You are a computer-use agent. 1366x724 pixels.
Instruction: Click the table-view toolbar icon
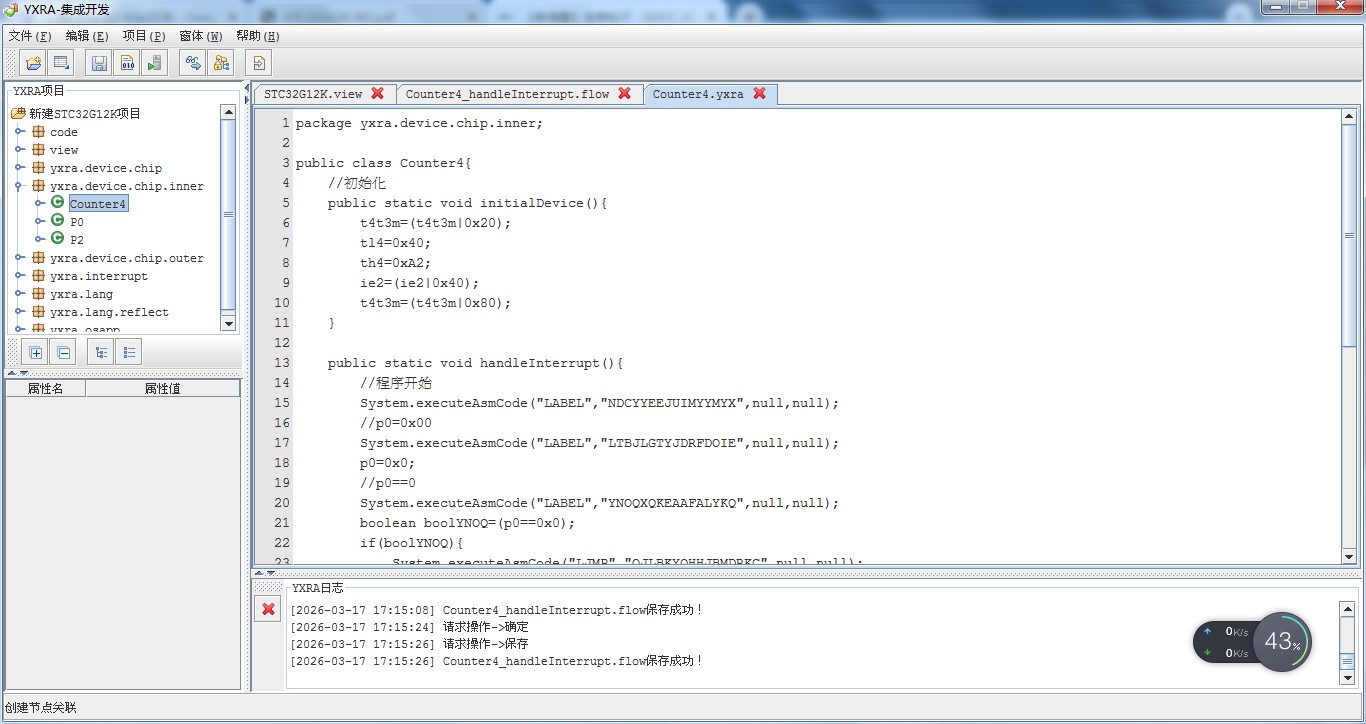tap(61, 63)
